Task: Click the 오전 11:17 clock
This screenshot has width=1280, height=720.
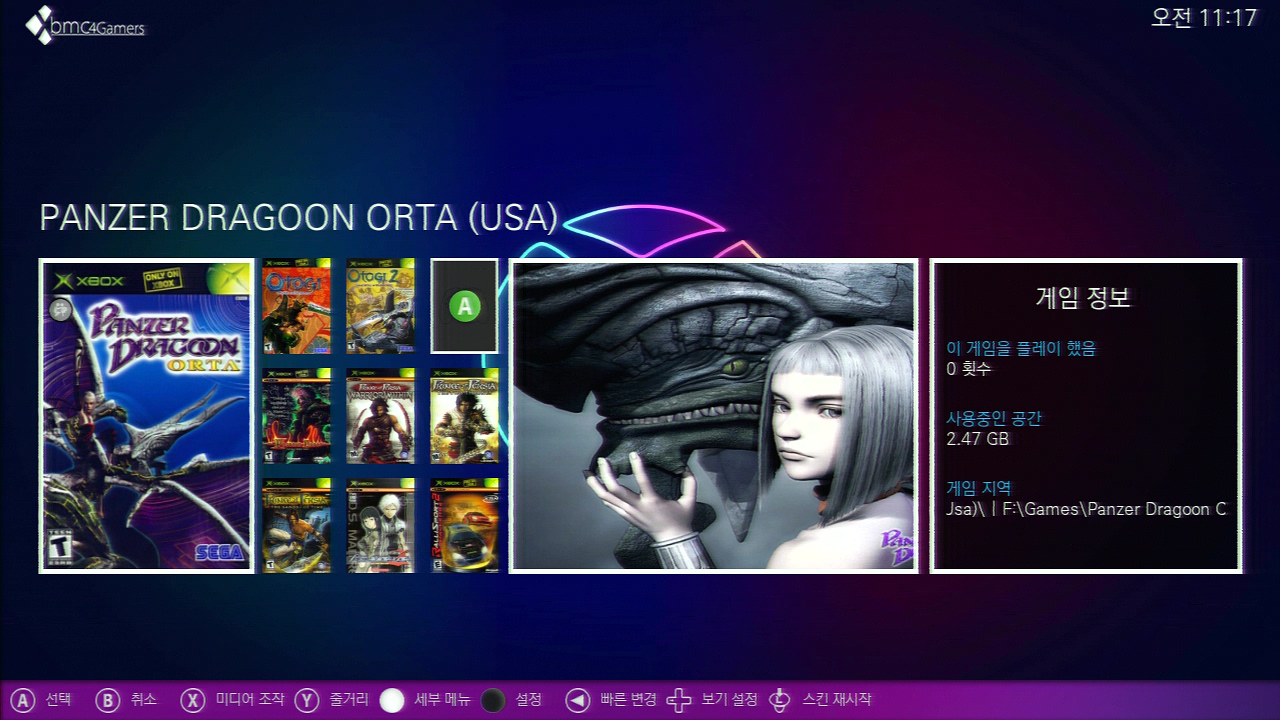Action: pyautogui.click(x=1204, y=18)
